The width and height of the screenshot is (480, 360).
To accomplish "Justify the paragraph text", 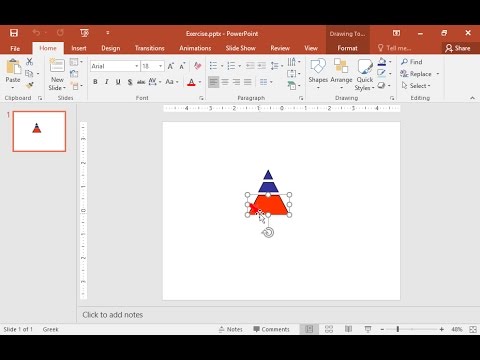I will click(248, 82).
